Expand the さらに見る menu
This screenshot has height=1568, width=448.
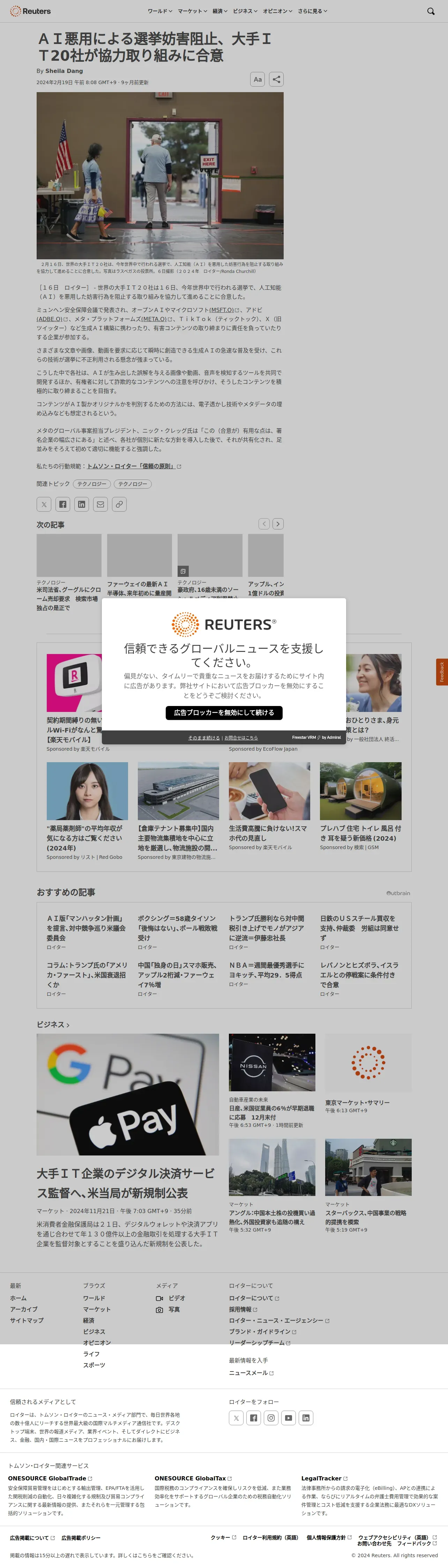[312, 11]
